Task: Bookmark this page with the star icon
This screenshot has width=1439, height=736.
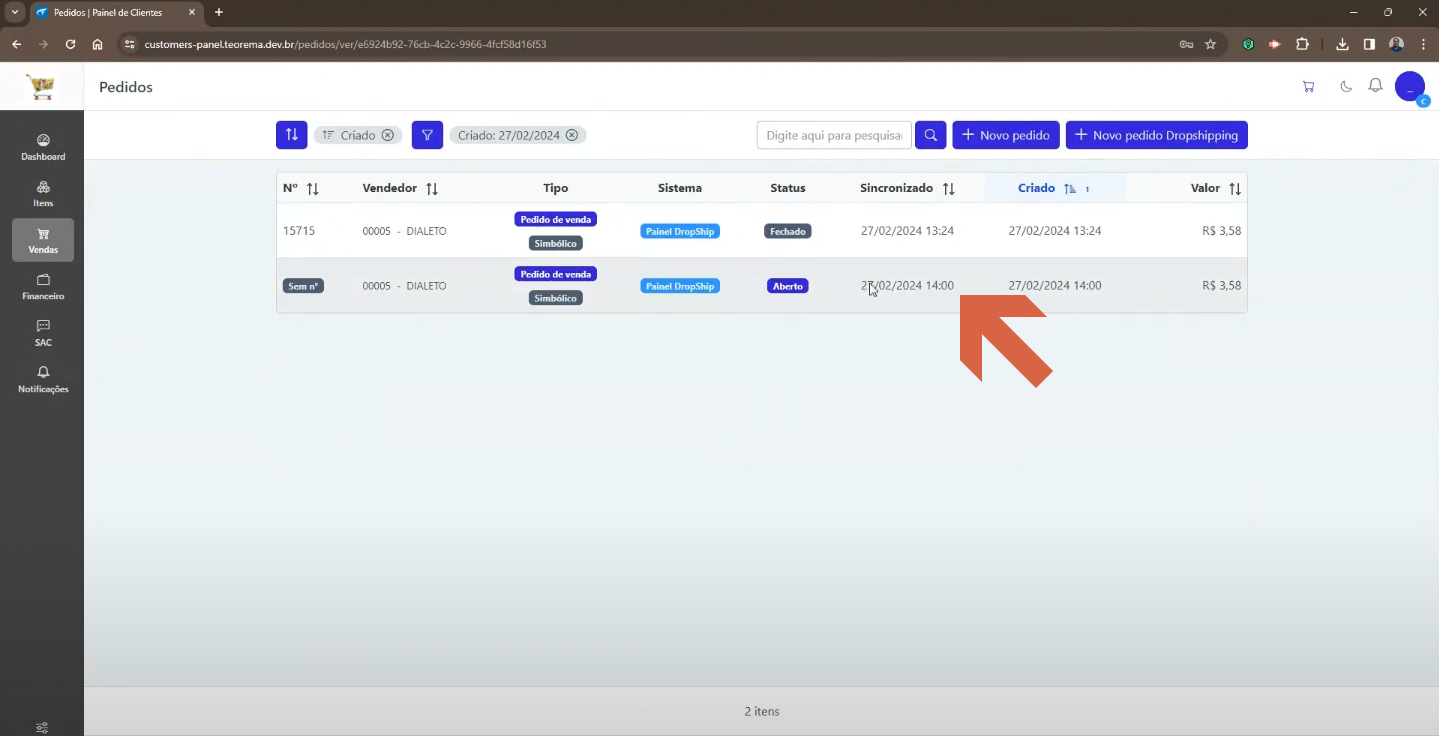Action: coord(1210,44)
